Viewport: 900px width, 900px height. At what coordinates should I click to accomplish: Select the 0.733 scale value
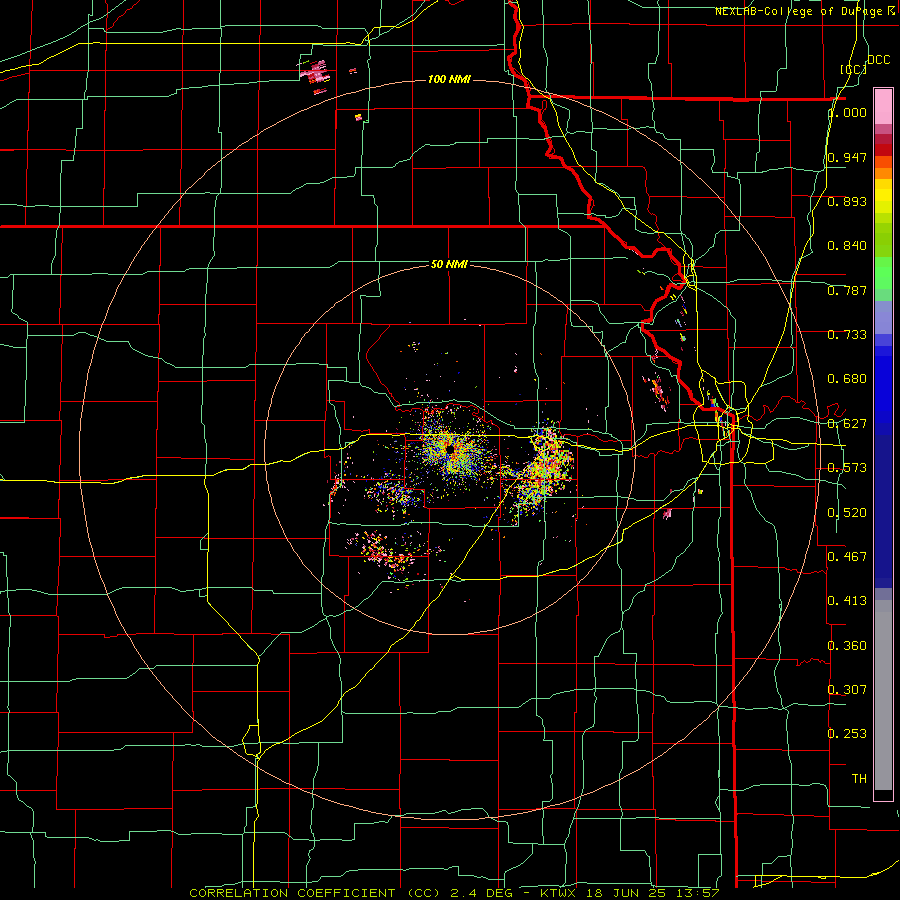pyautogui.click(x=847, y=335)
